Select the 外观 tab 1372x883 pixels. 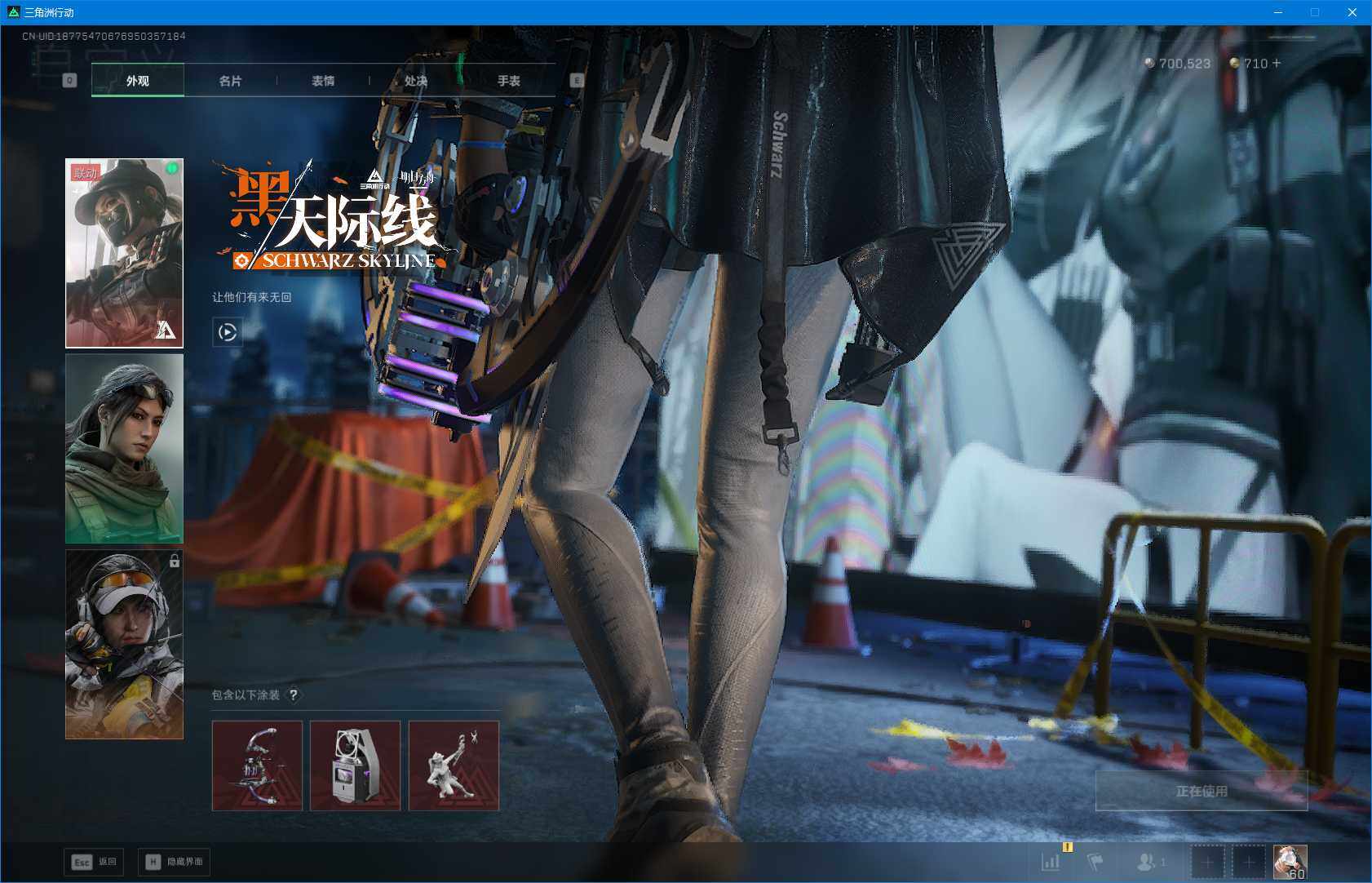coord(138,80)
